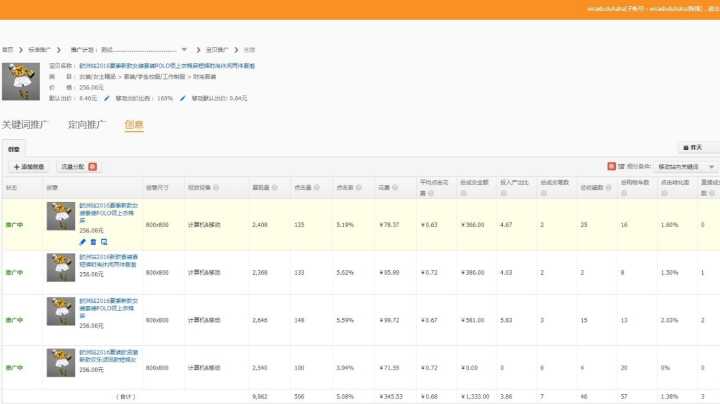Image resolution: width=720 pixels, height=404 pixels.
Task: Switch to the 关键词推广 tab
Action: pos(29,125)
